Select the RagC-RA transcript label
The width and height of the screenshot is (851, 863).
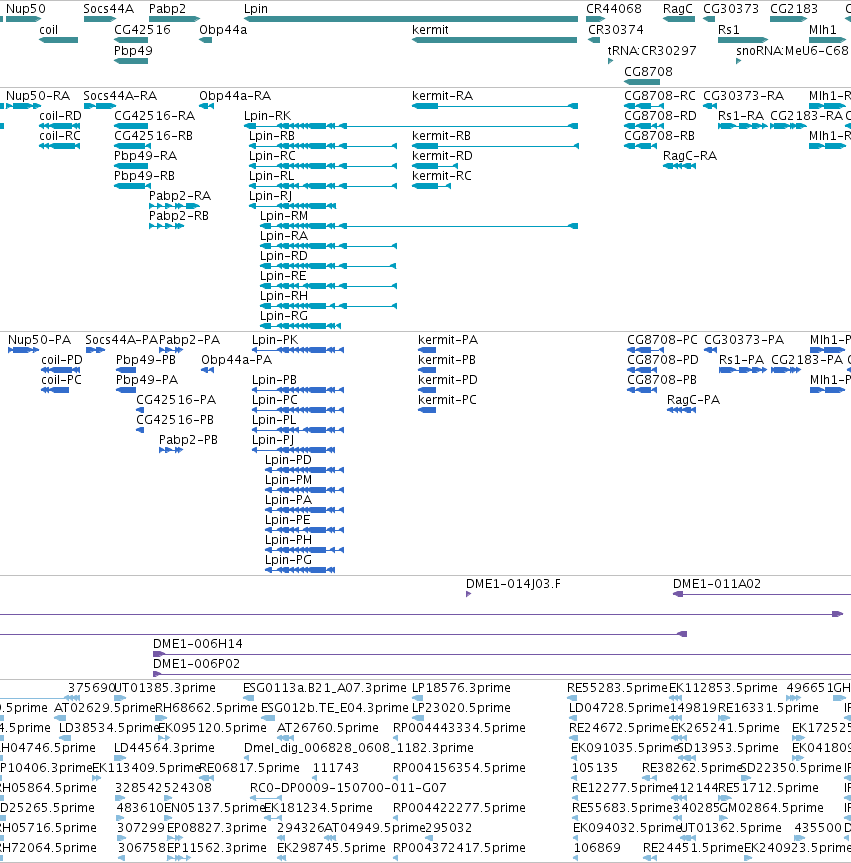tap(690, 156)
